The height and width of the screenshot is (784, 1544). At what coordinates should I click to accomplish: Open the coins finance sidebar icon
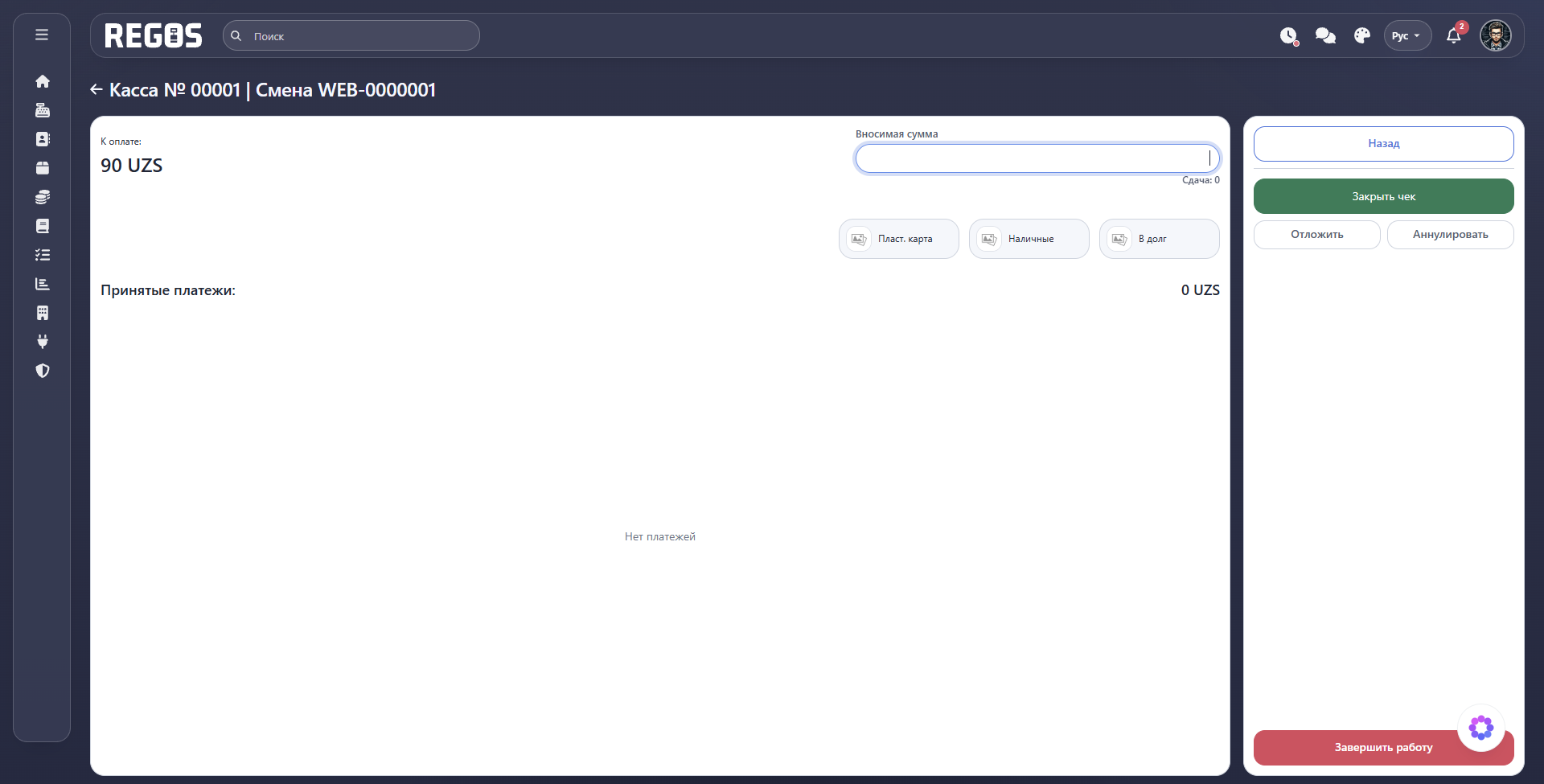click(43, 197)
